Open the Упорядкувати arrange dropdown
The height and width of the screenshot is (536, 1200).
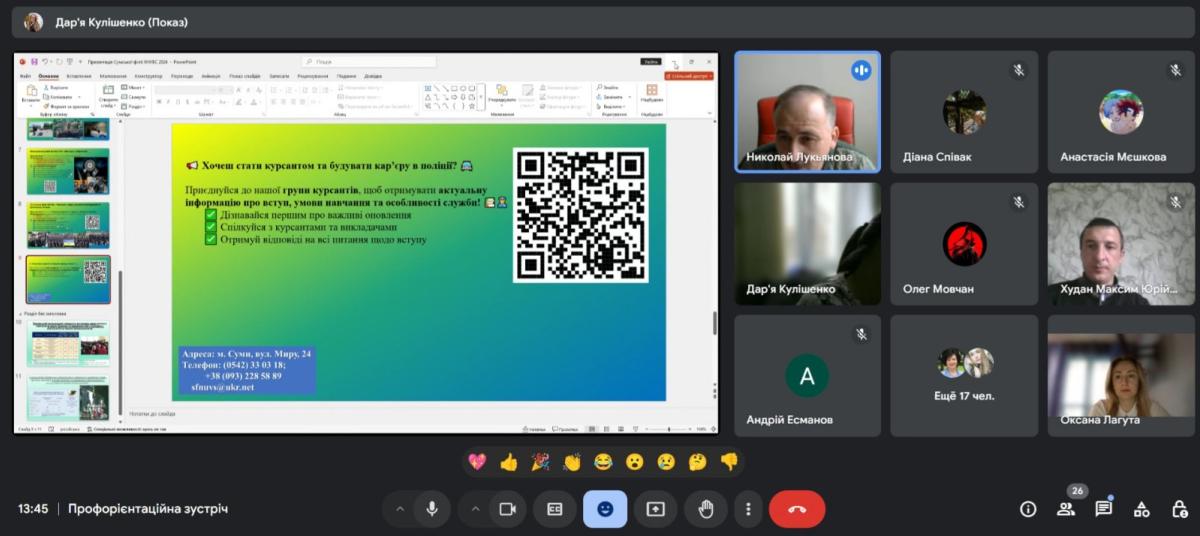[x=502, y=96]
